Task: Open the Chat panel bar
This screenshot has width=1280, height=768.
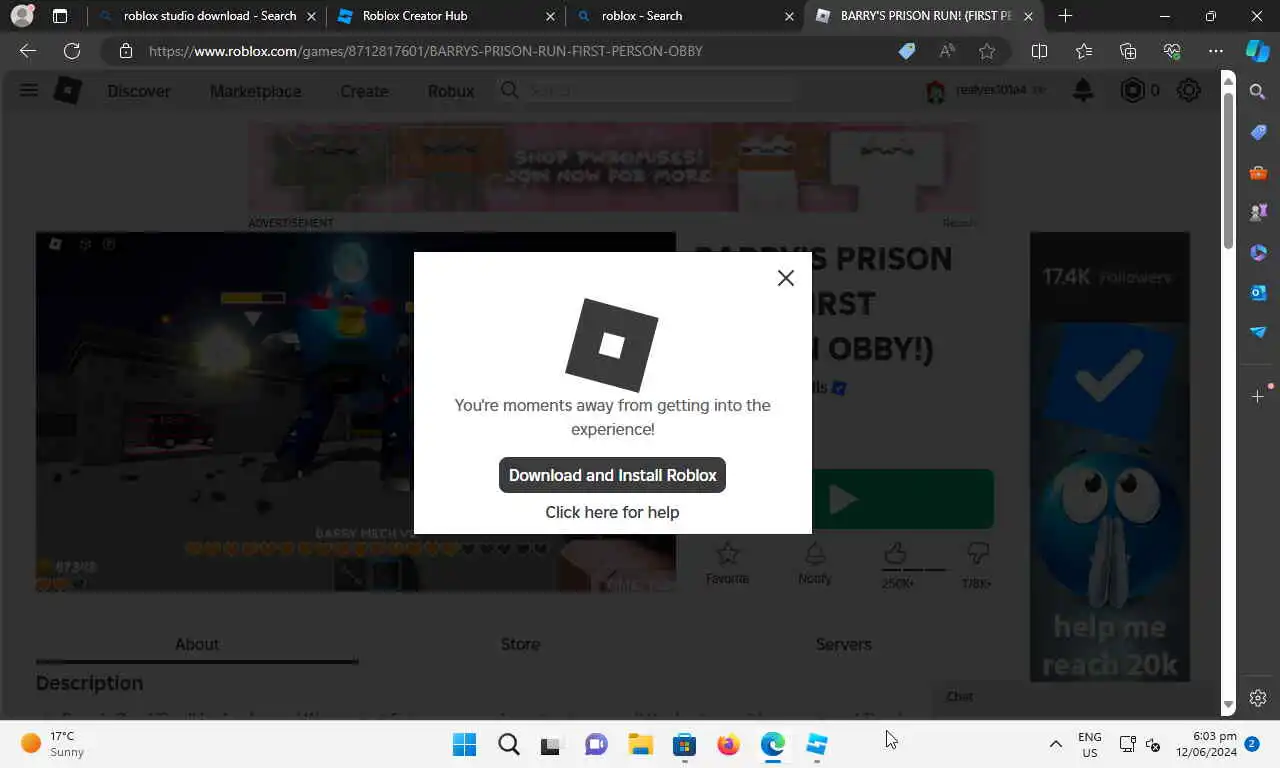Action: [x=1075, y=697]
